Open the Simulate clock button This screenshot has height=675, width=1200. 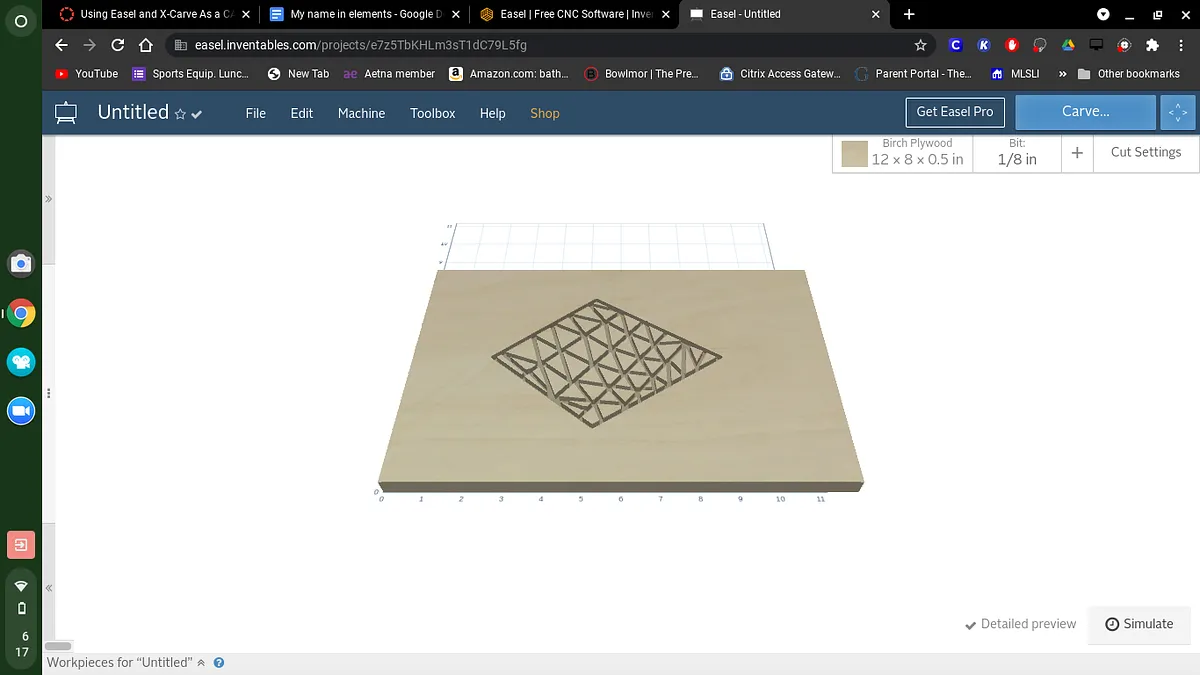pyautogui.click(x=1139, y=624)
